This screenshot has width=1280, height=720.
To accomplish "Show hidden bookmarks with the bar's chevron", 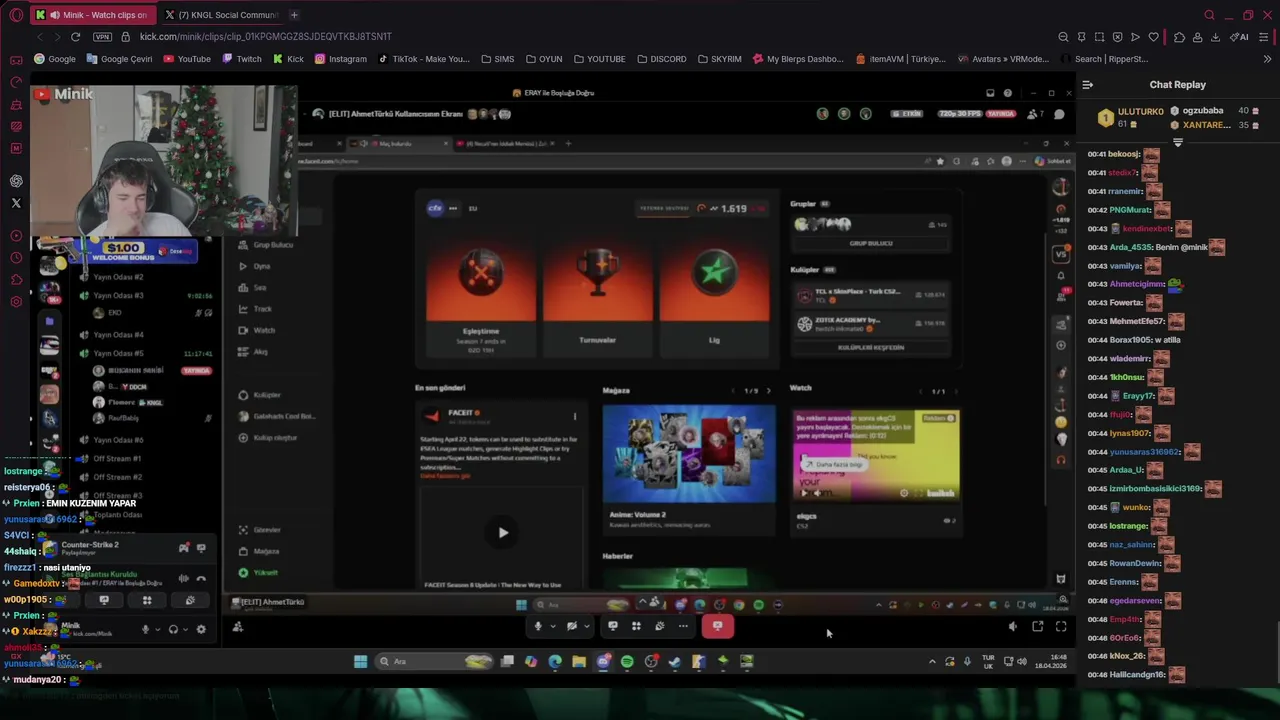I will [x=1267, y=59].
